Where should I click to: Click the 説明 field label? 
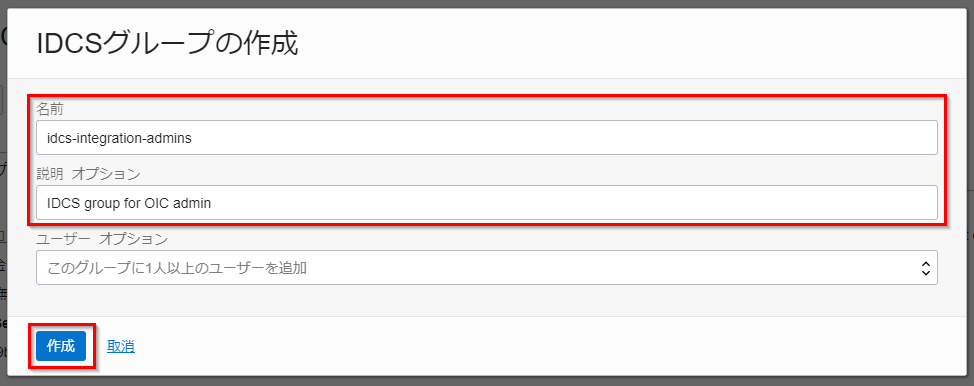pos(50,174)
